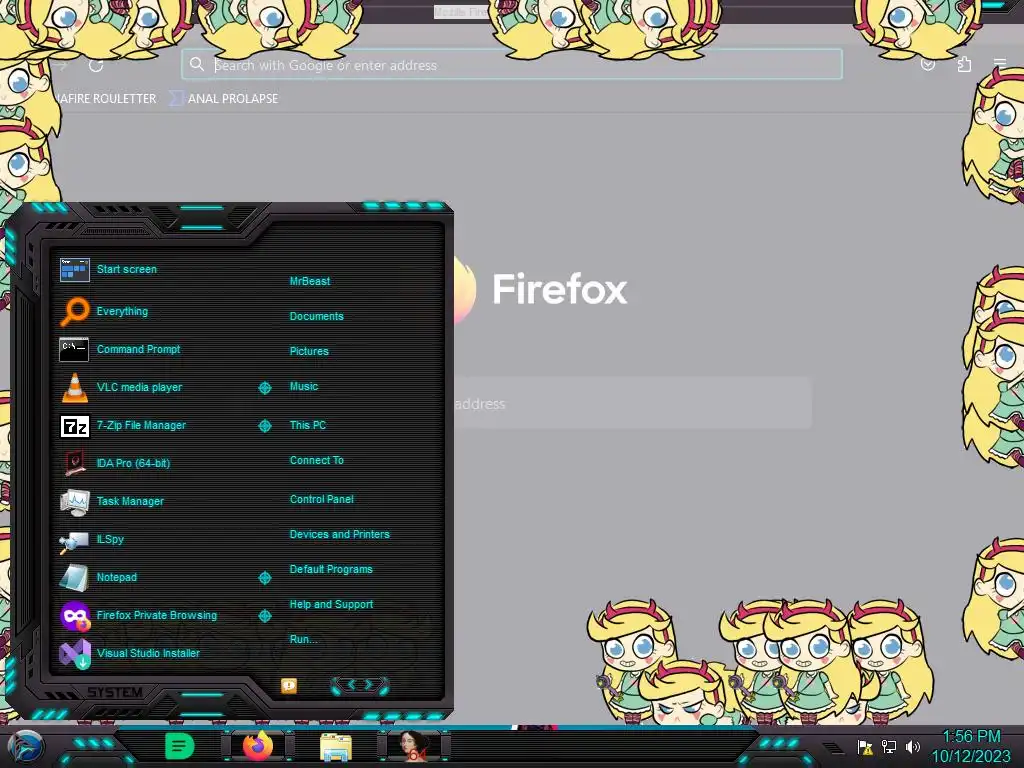Open Devices and Printers
The width and height of the screenshot is (1024, 768).
pos(340,534)
